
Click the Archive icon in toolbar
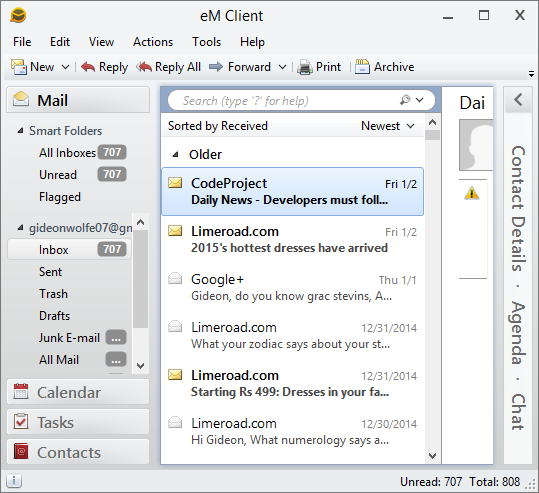tap(362, 67)
